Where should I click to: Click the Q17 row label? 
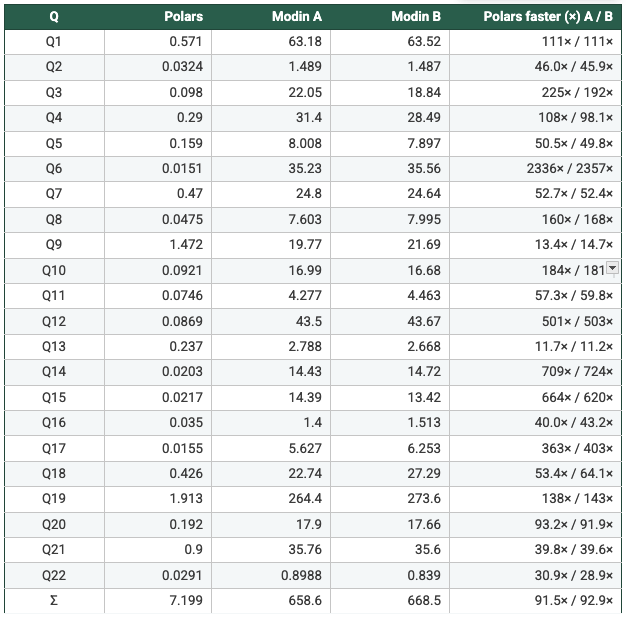pos(54,449)
